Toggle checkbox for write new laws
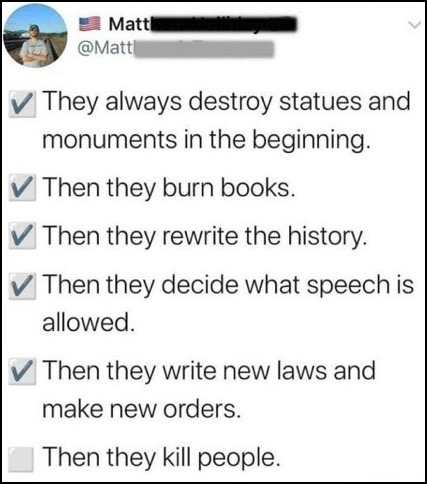The width and height of the screenshot is (427, 484). (x=22, y=371)
